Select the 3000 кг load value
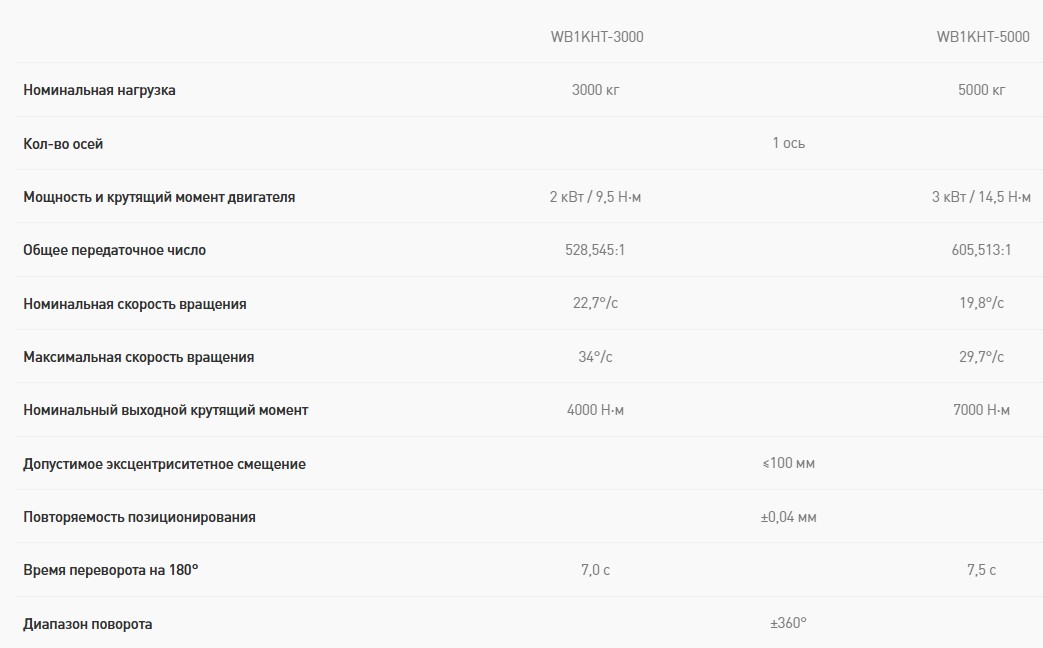The image size is (1043, 648). pyautogui.click(x=596, y=90)
